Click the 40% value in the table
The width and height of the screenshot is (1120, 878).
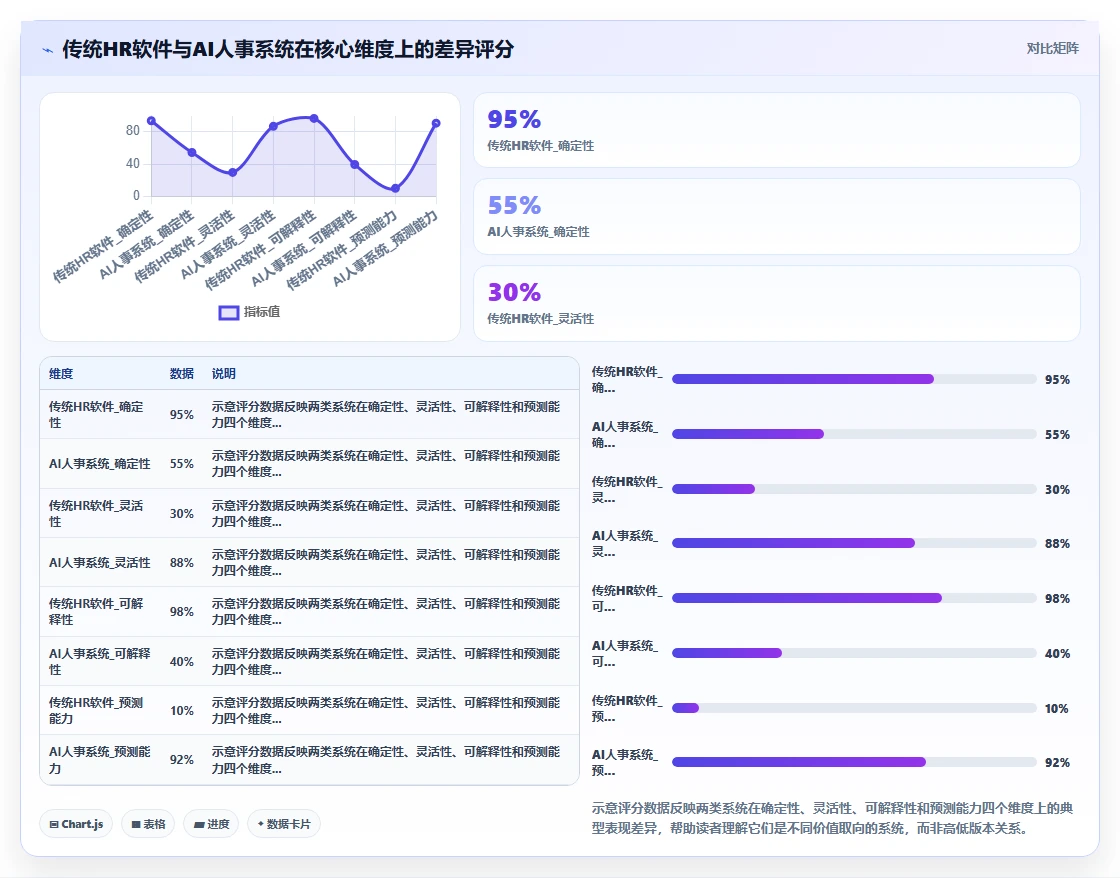[181, 662]
